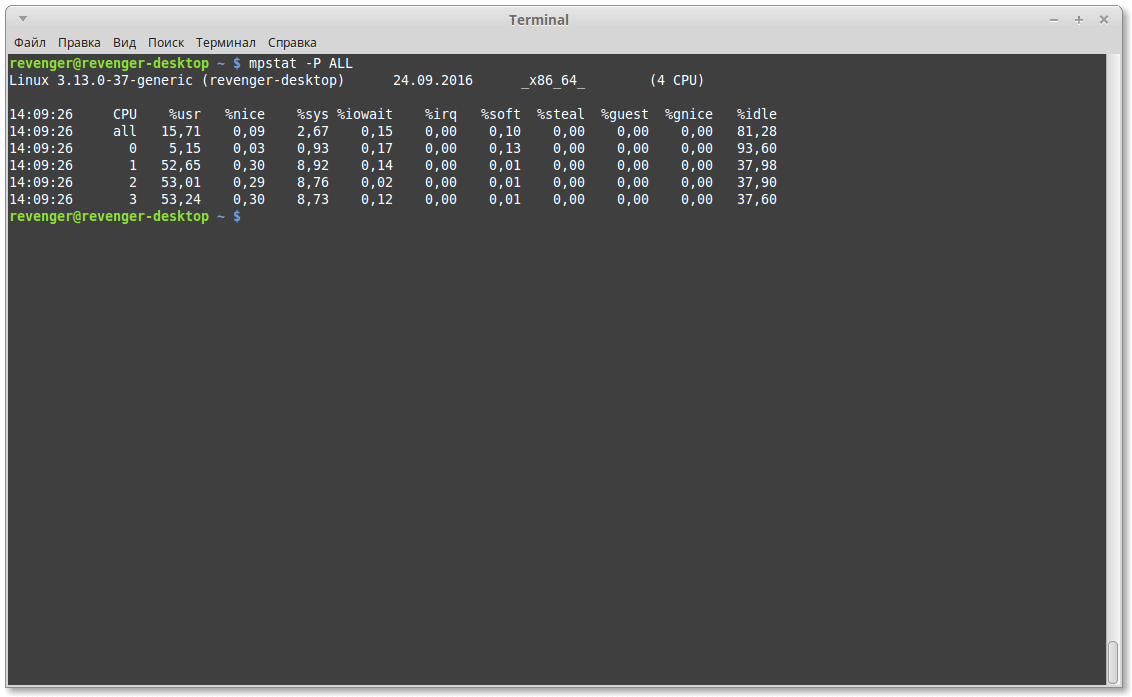Click the '%soft' column header
1132x697 pixels.
tap(501, 114)
